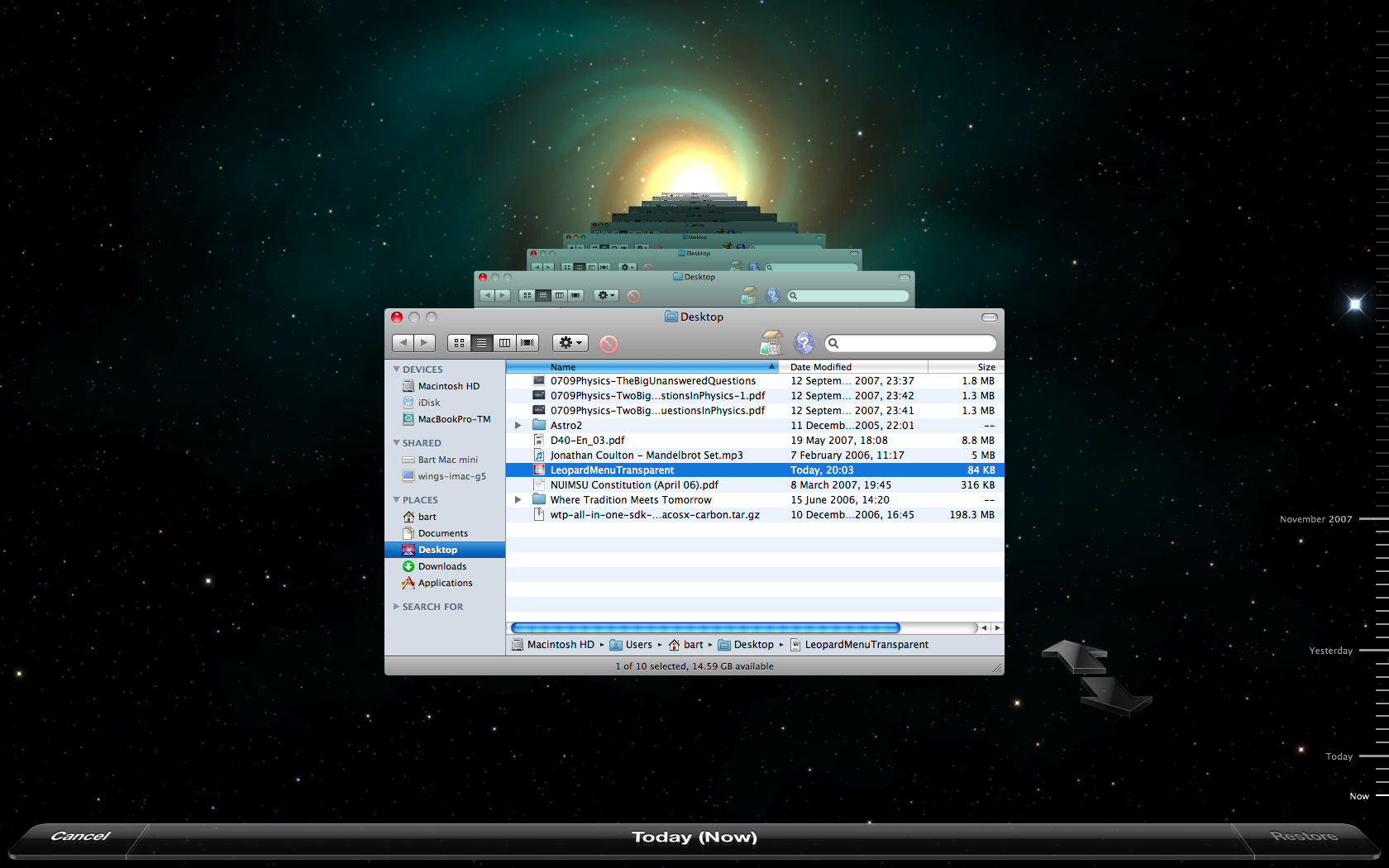Cancel Time Machine
The width and height of the screenshot is (1389, 868).
[80, 837]
